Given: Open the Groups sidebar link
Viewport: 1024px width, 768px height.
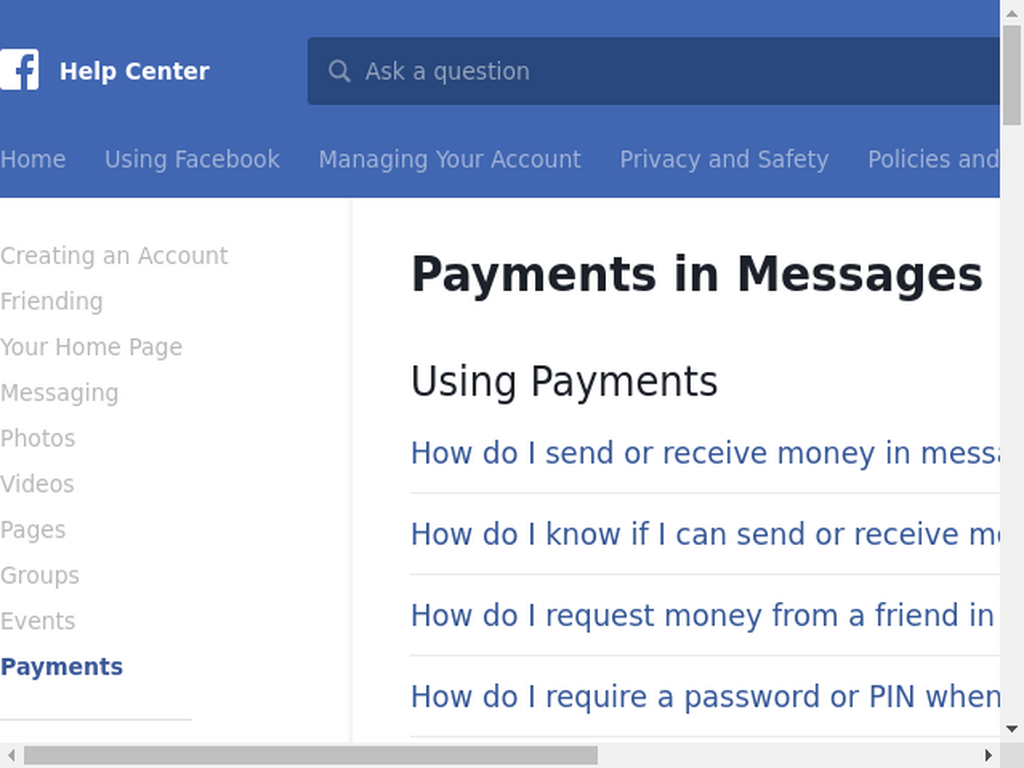Looking at the screenshot, I should click(39, 575).
